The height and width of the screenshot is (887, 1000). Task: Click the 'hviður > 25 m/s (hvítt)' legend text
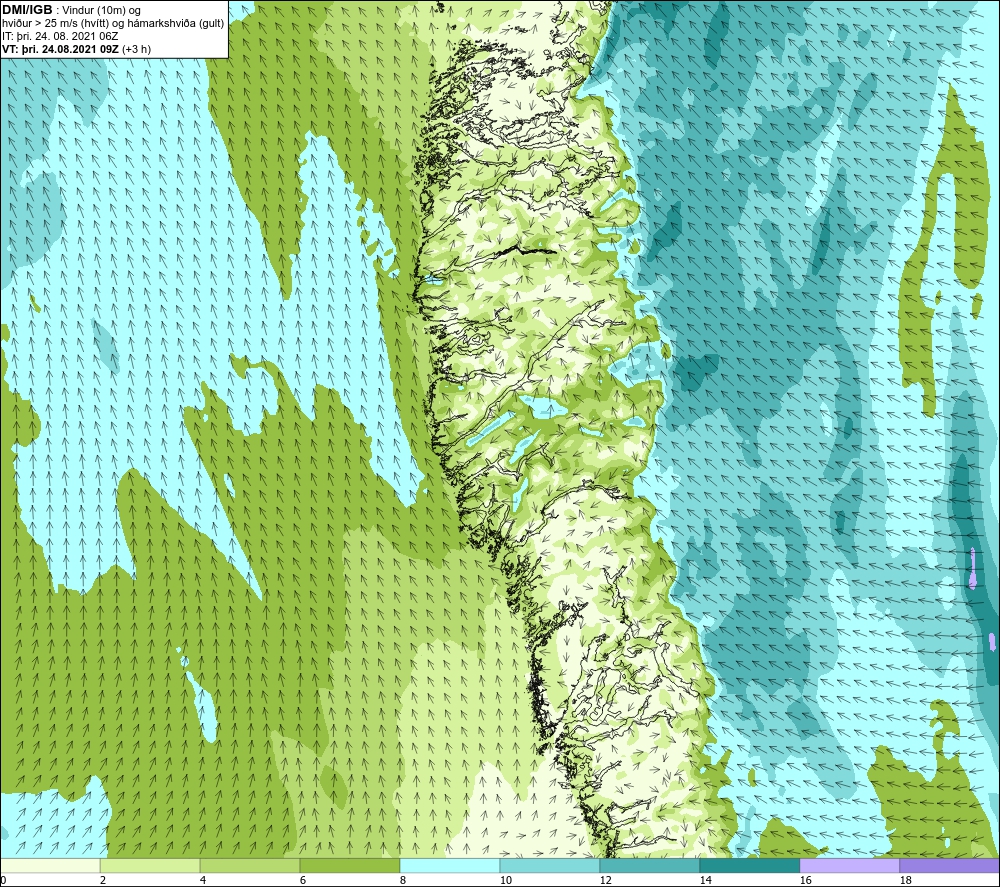pos(55,24)
